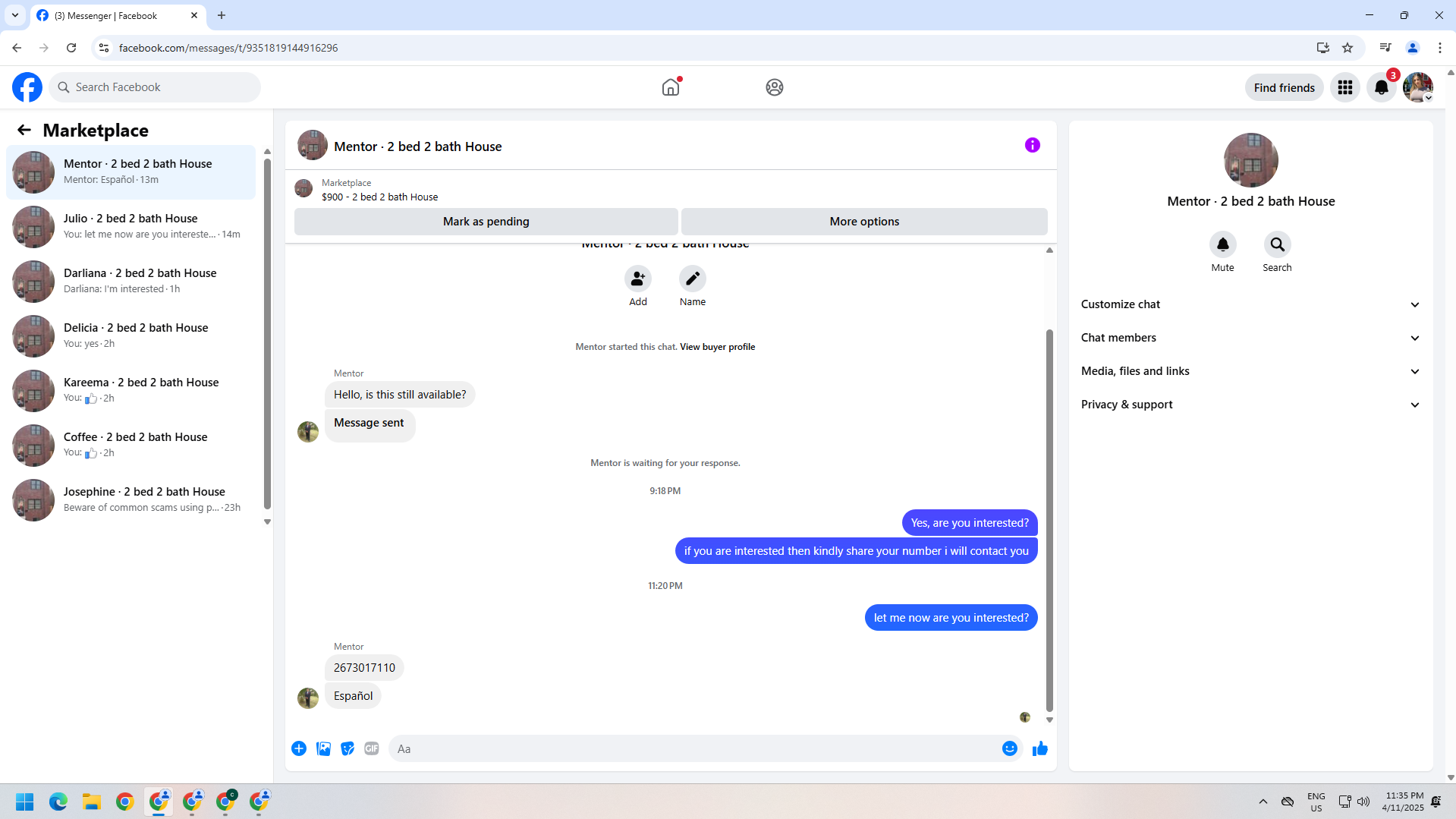Screen dimensions: 1456x819
Task: Open the Facebook menu grid icon
Action: pyautogui.click(x=1345, y=87)
